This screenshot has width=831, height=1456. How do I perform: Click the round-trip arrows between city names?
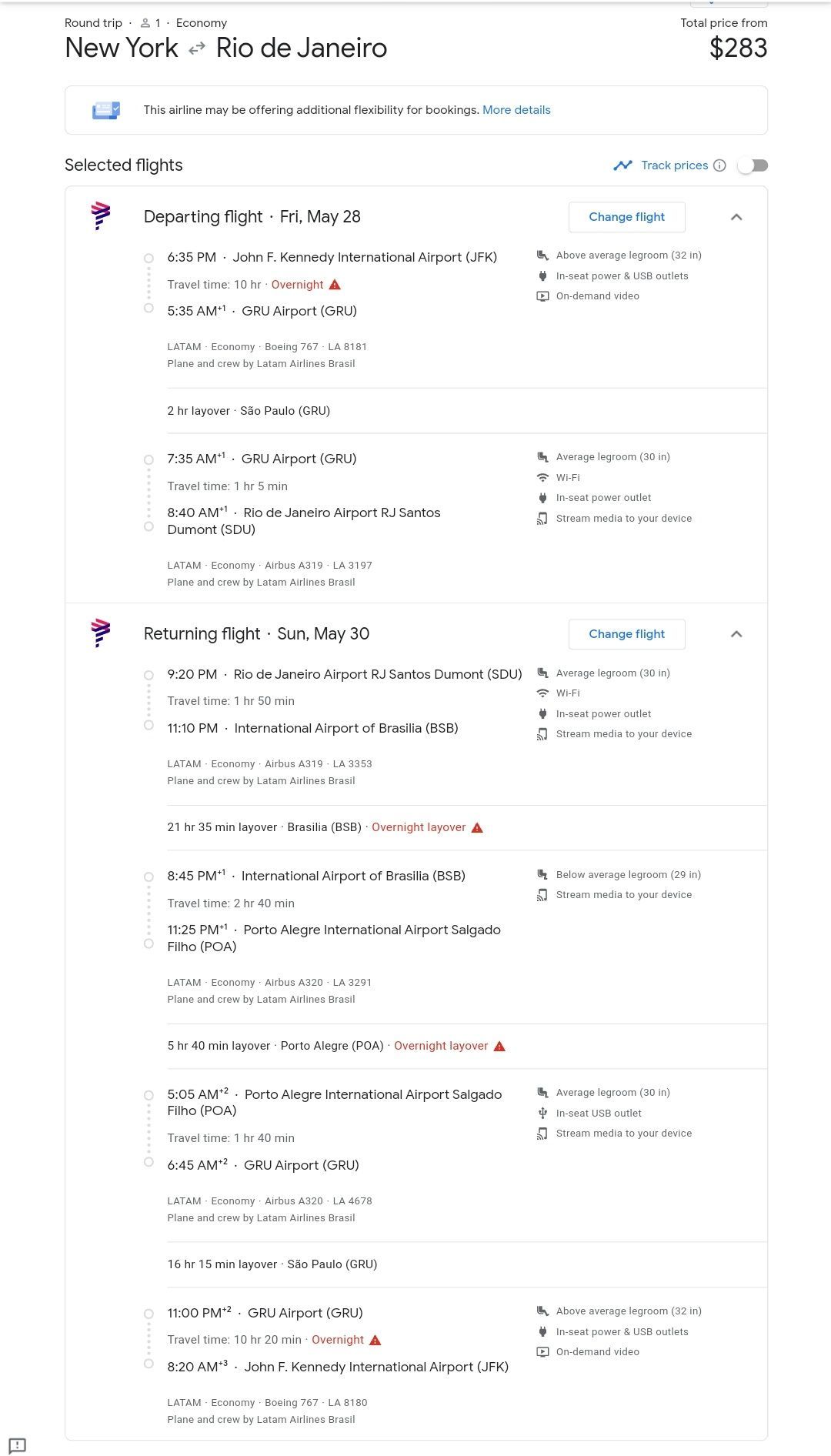[x=197, y=48]
